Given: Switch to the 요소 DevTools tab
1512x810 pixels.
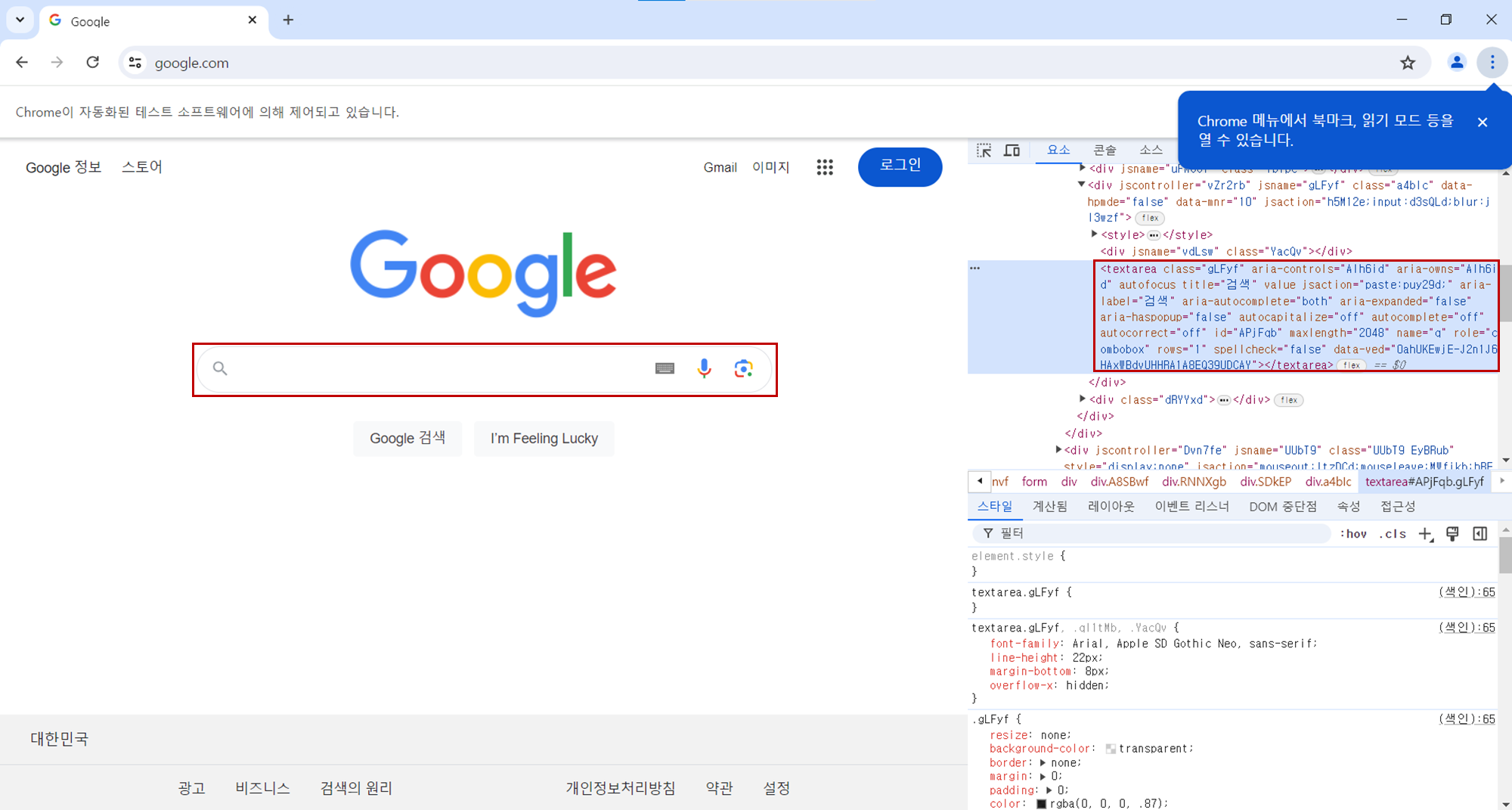Looking at the screenshot, I should click(1058, 150).
